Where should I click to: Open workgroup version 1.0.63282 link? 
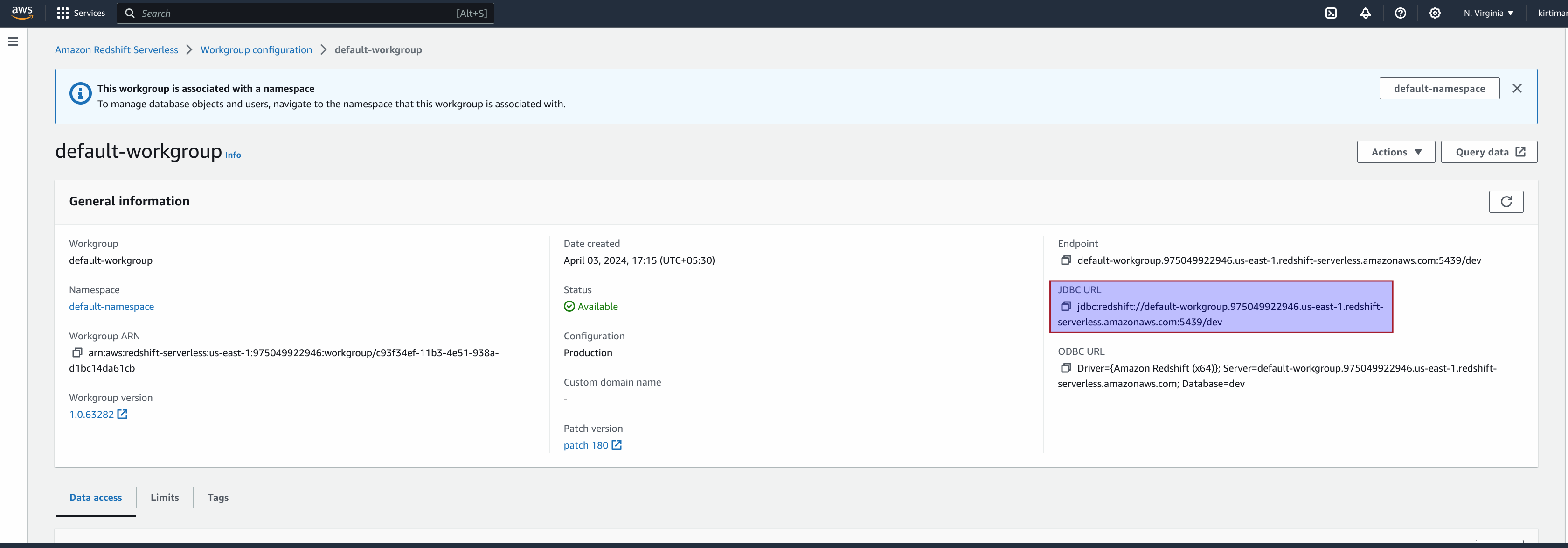pyautogui.click(x=98, y=414)
